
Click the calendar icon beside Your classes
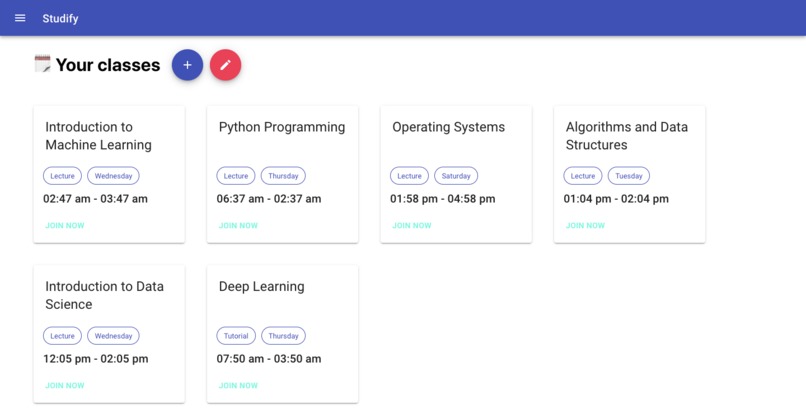[x=43, y=64]
